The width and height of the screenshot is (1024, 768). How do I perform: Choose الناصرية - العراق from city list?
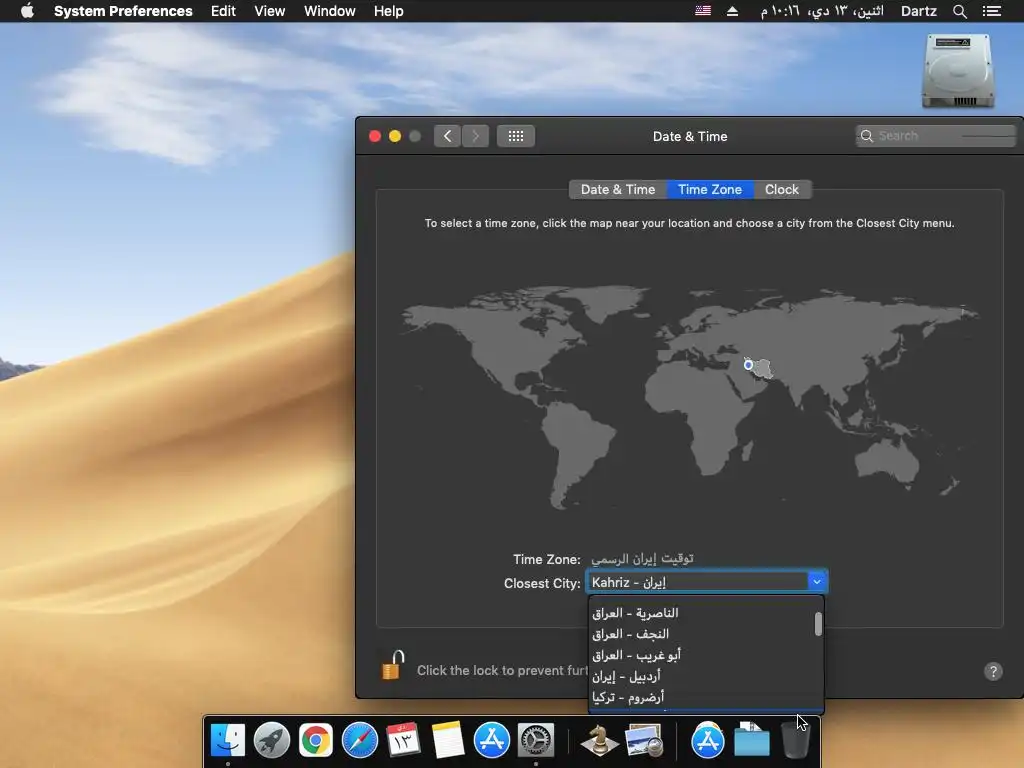pos(701,613)
